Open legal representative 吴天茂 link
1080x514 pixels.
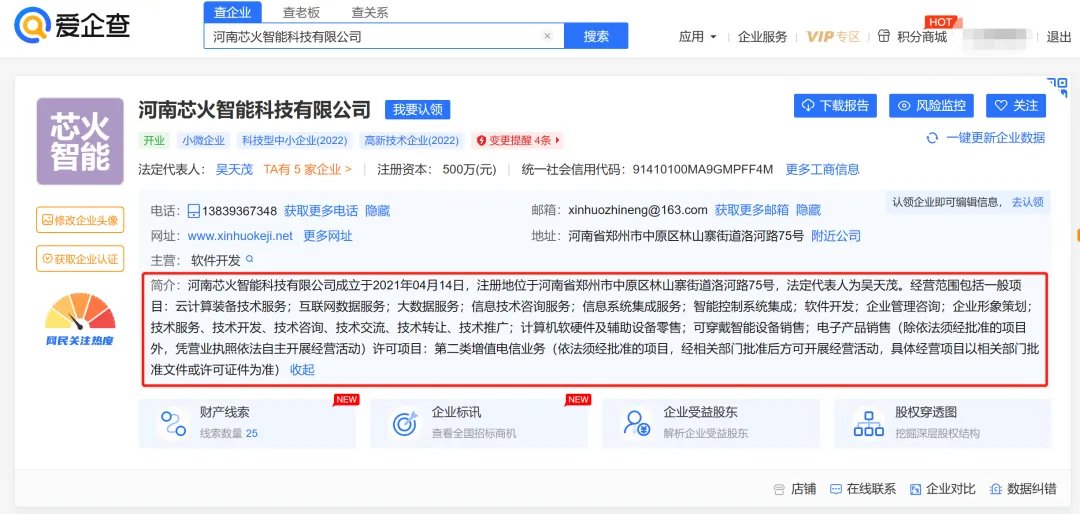coord(232,169)
